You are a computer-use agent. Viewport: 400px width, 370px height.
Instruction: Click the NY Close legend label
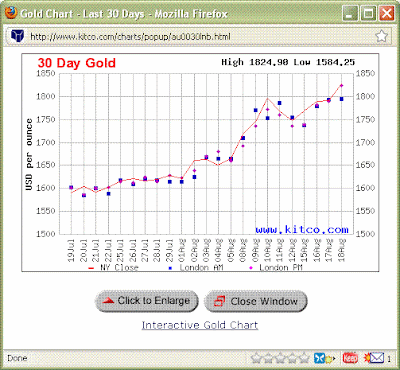point(119,267)
